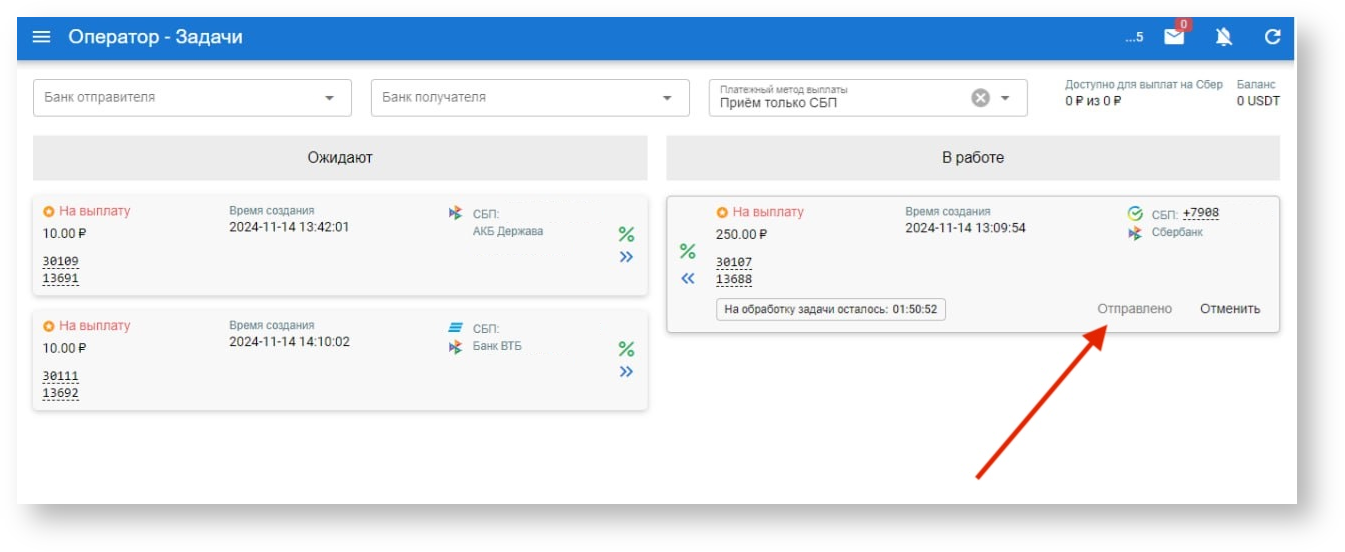The height and width of the screenshot is (552, 1345).
Task: Open the Банк получателя dropdown
Action: 530,98
